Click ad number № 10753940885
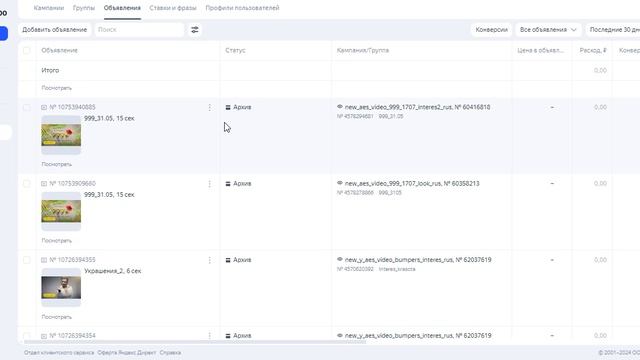The height and width of the screenshot is (360, 640). (72, 107)
